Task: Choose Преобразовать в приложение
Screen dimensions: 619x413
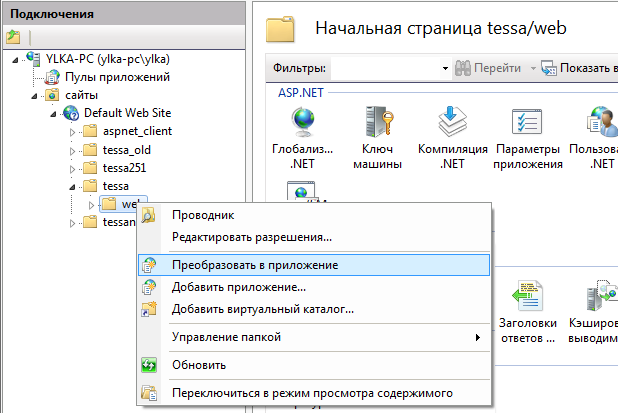Action: (255, 265)
